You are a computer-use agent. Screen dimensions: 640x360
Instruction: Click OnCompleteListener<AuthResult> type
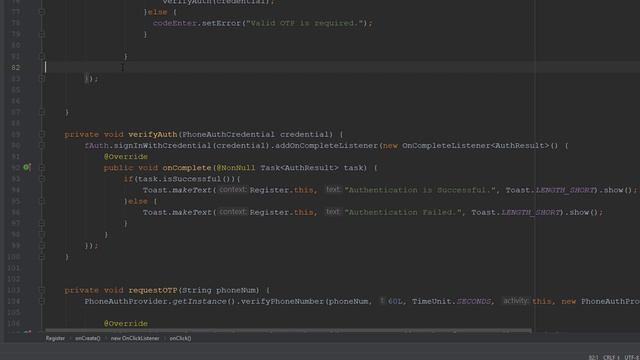click(x=476, y=145)
